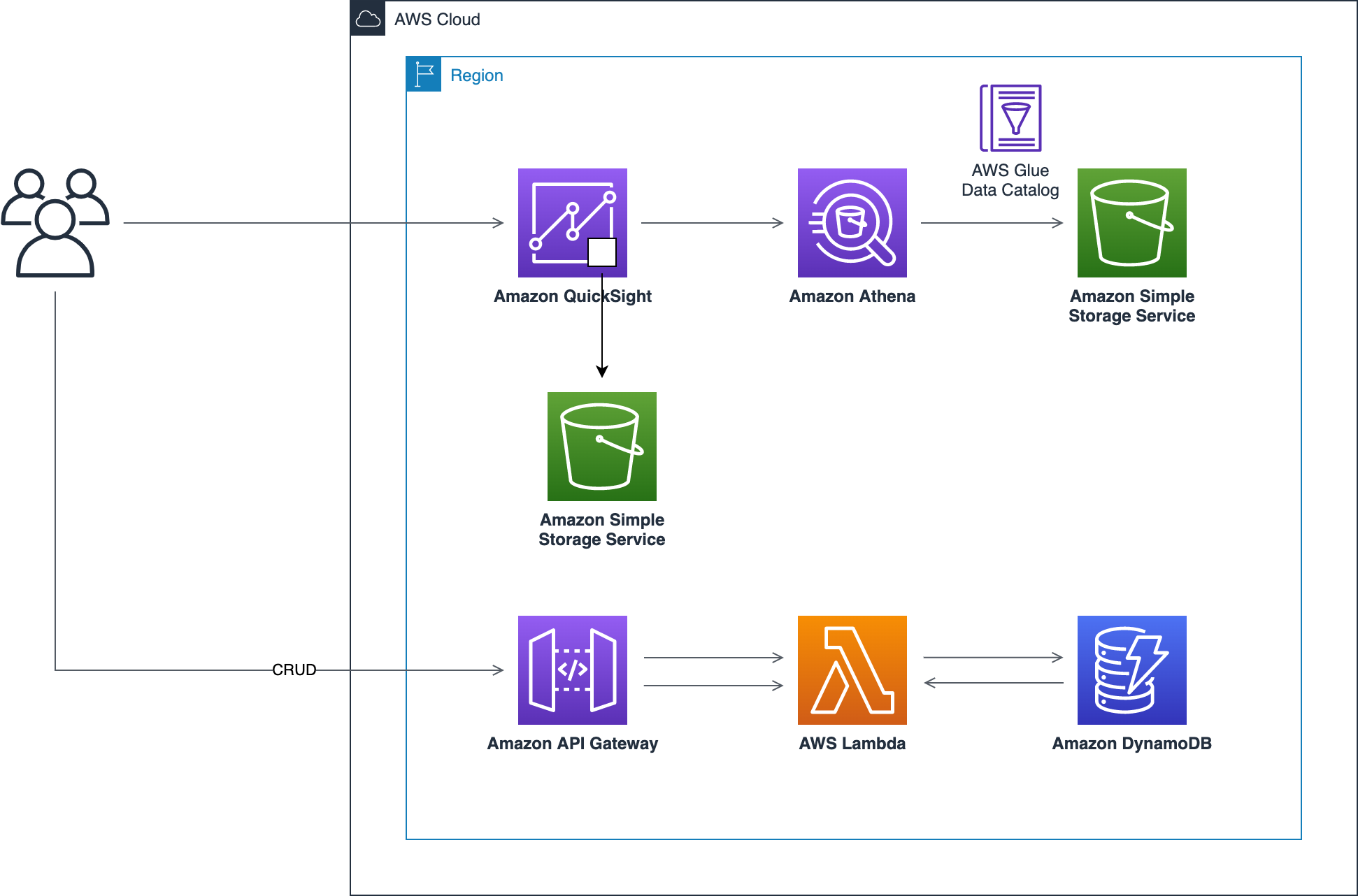Click the Storage Service label right of Athena
Viewport: 1358px width, 896px height.
[1131, 306]
